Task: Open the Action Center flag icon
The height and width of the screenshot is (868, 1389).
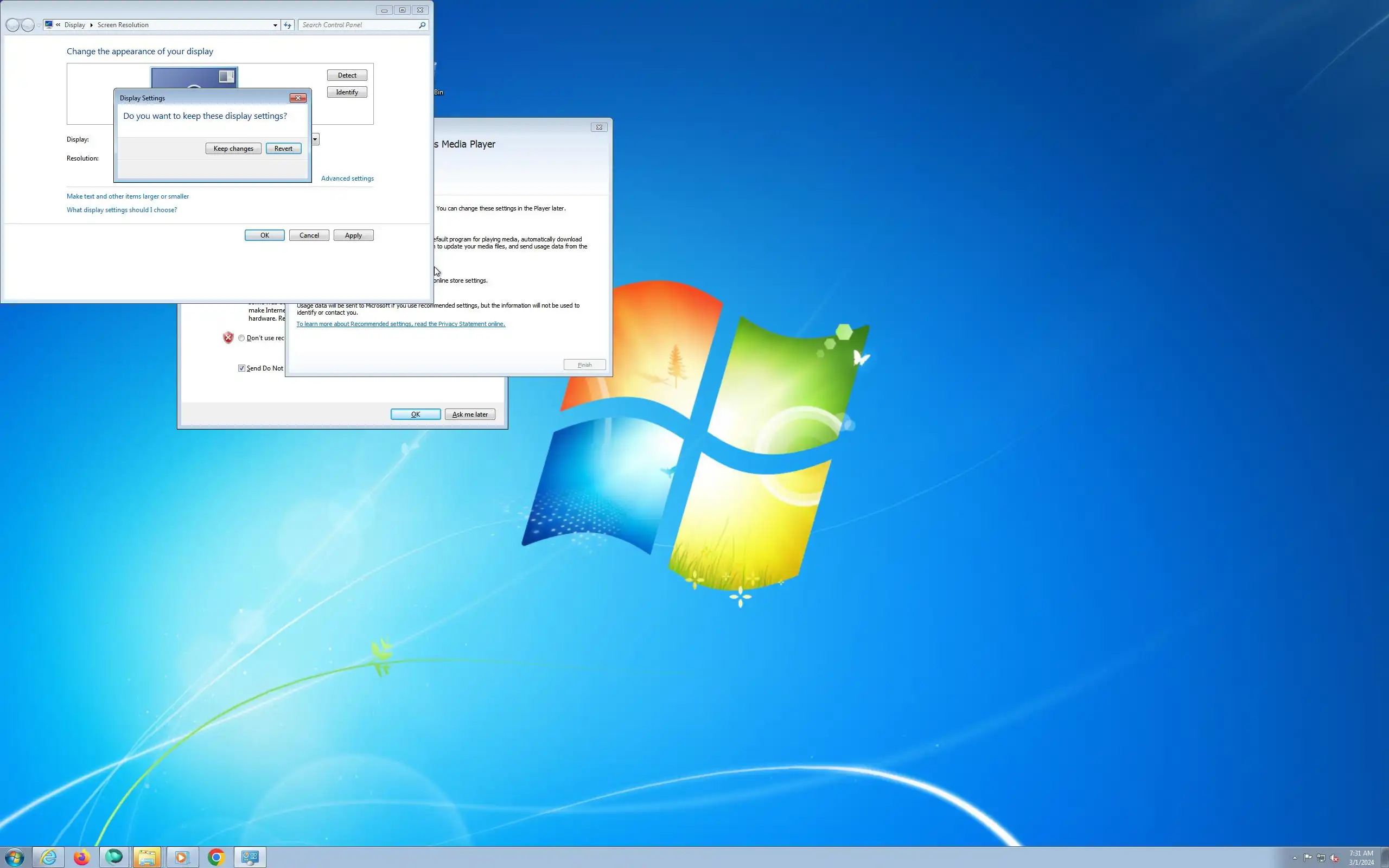Action: (x=1308, y=858)
